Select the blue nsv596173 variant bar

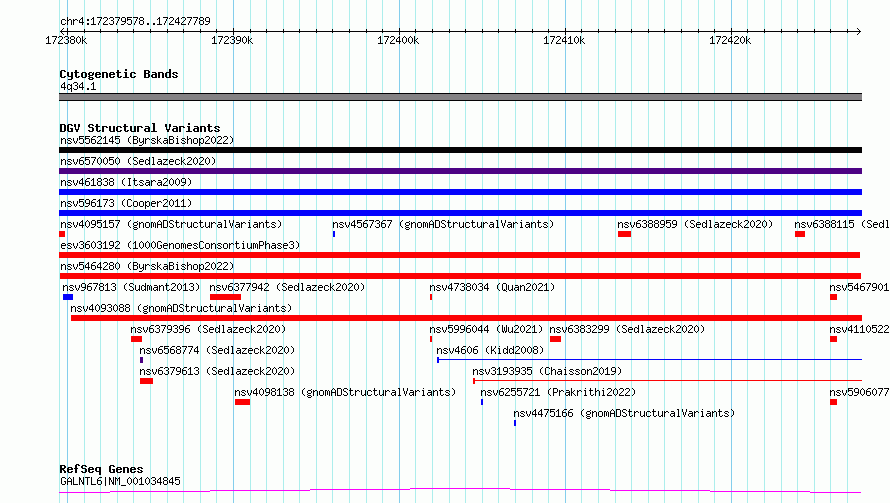(x=460, y=213)
